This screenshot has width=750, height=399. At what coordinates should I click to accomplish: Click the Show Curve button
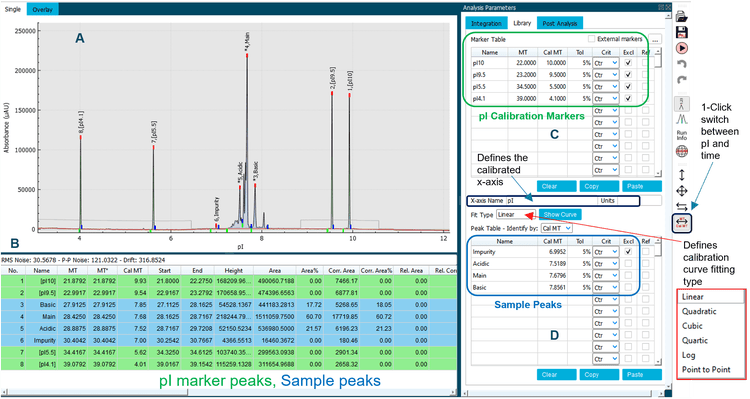560,214
